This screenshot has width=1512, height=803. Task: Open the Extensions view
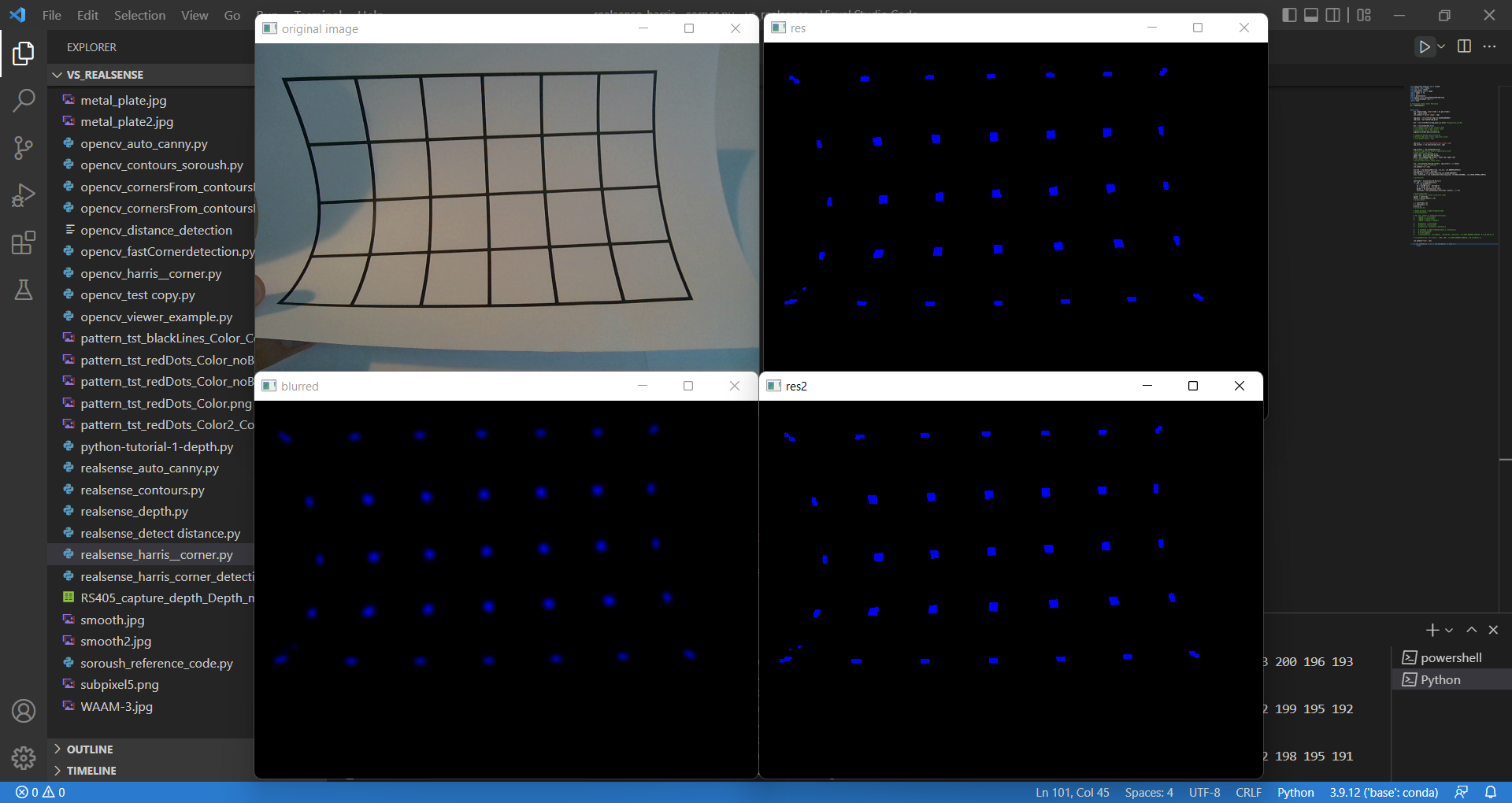click(24, 242)
